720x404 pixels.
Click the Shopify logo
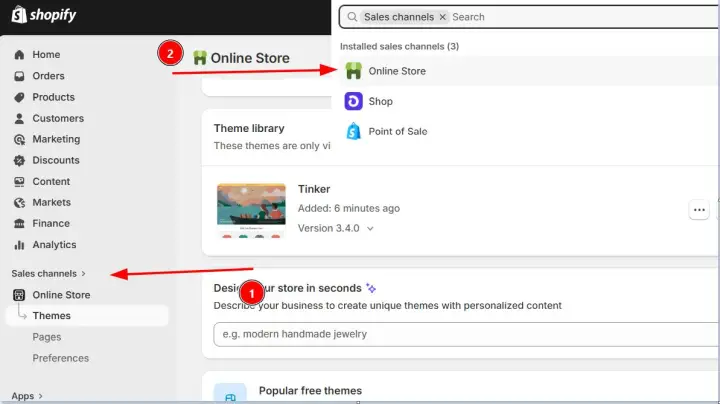[x=41, y=15]
